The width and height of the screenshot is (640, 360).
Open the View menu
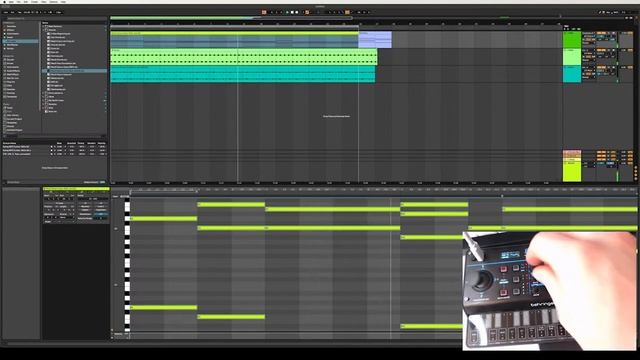pos(44,2)
